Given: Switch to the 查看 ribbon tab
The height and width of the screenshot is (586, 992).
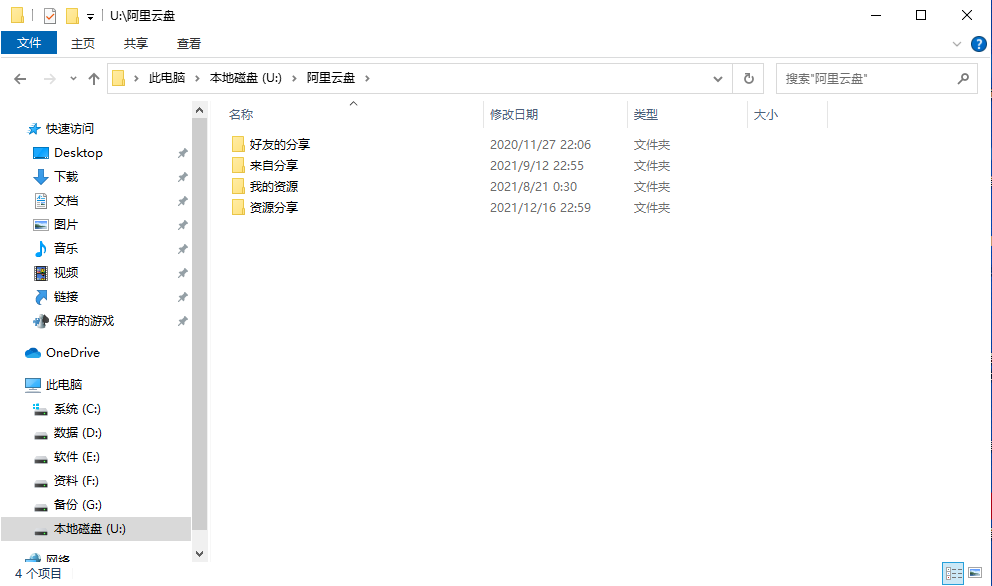Looking at the screenshot, I should [188, 43].
